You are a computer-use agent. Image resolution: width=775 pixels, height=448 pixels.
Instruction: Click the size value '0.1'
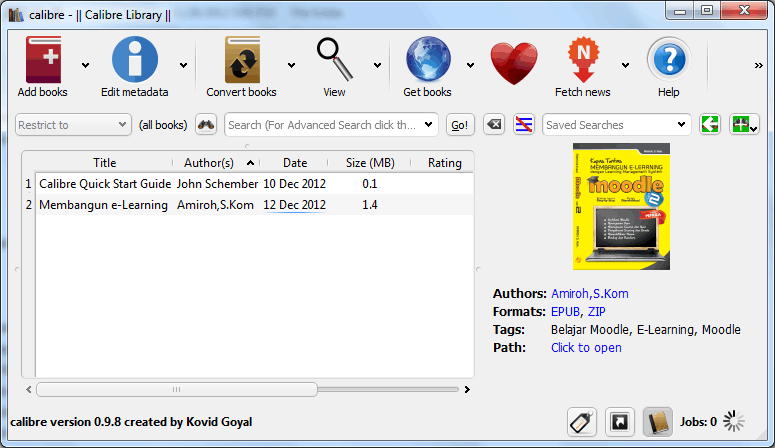(x=370, y=184)
